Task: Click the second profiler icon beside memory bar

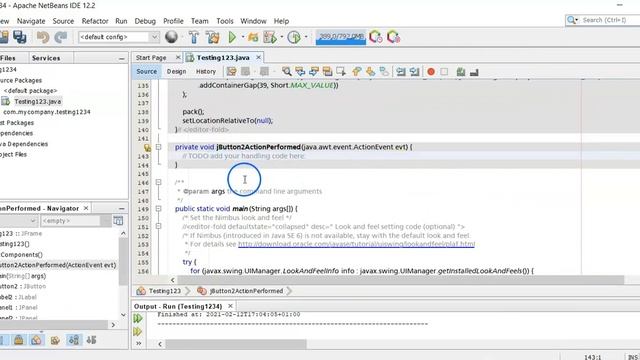Action: click(393, 37)
